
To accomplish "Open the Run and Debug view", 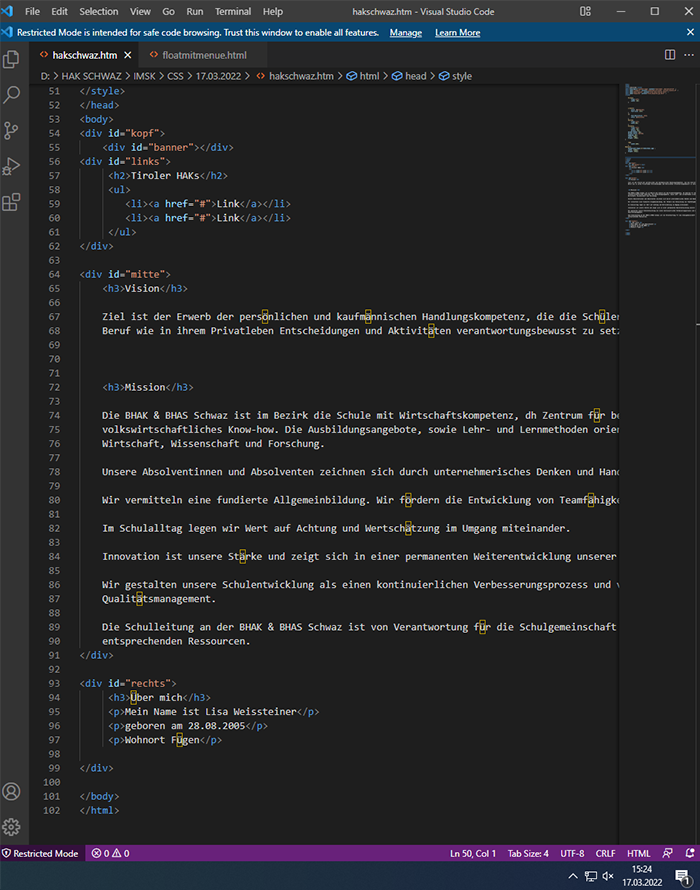I will [12, 167].
